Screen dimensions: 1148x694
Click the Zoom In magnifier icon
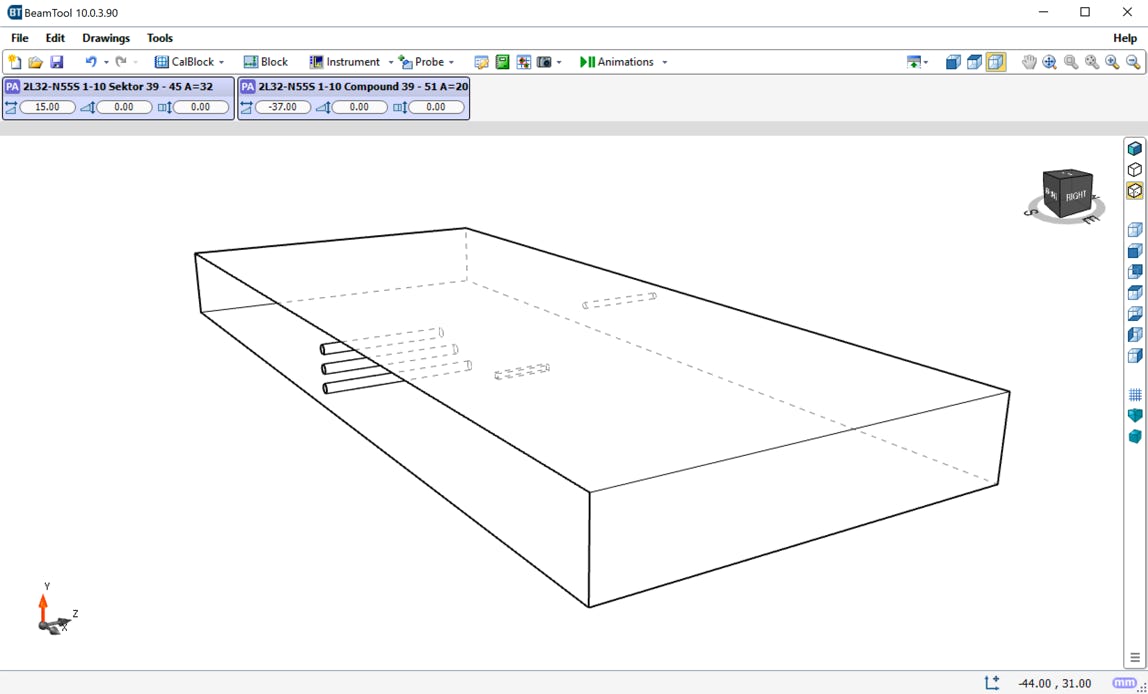[1112, 62]
